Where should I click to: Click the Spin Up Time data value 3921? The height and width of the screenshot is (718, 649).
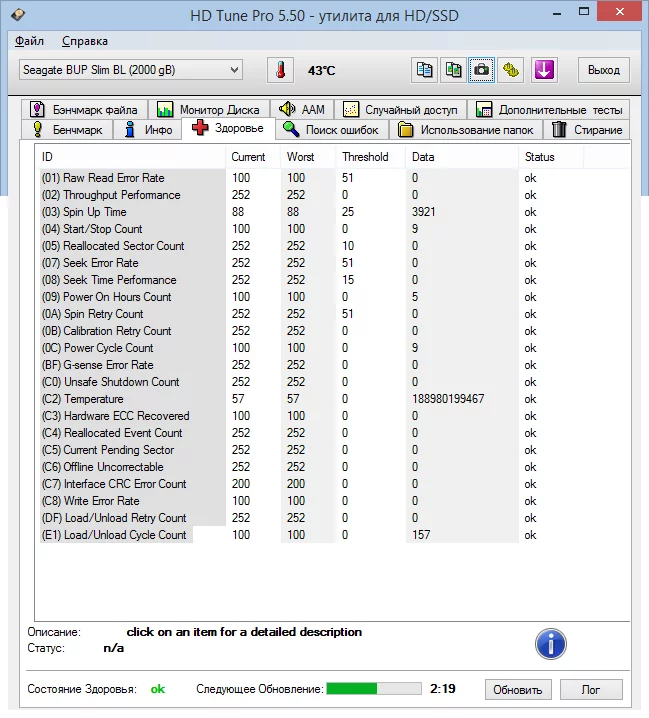[424, 212]
